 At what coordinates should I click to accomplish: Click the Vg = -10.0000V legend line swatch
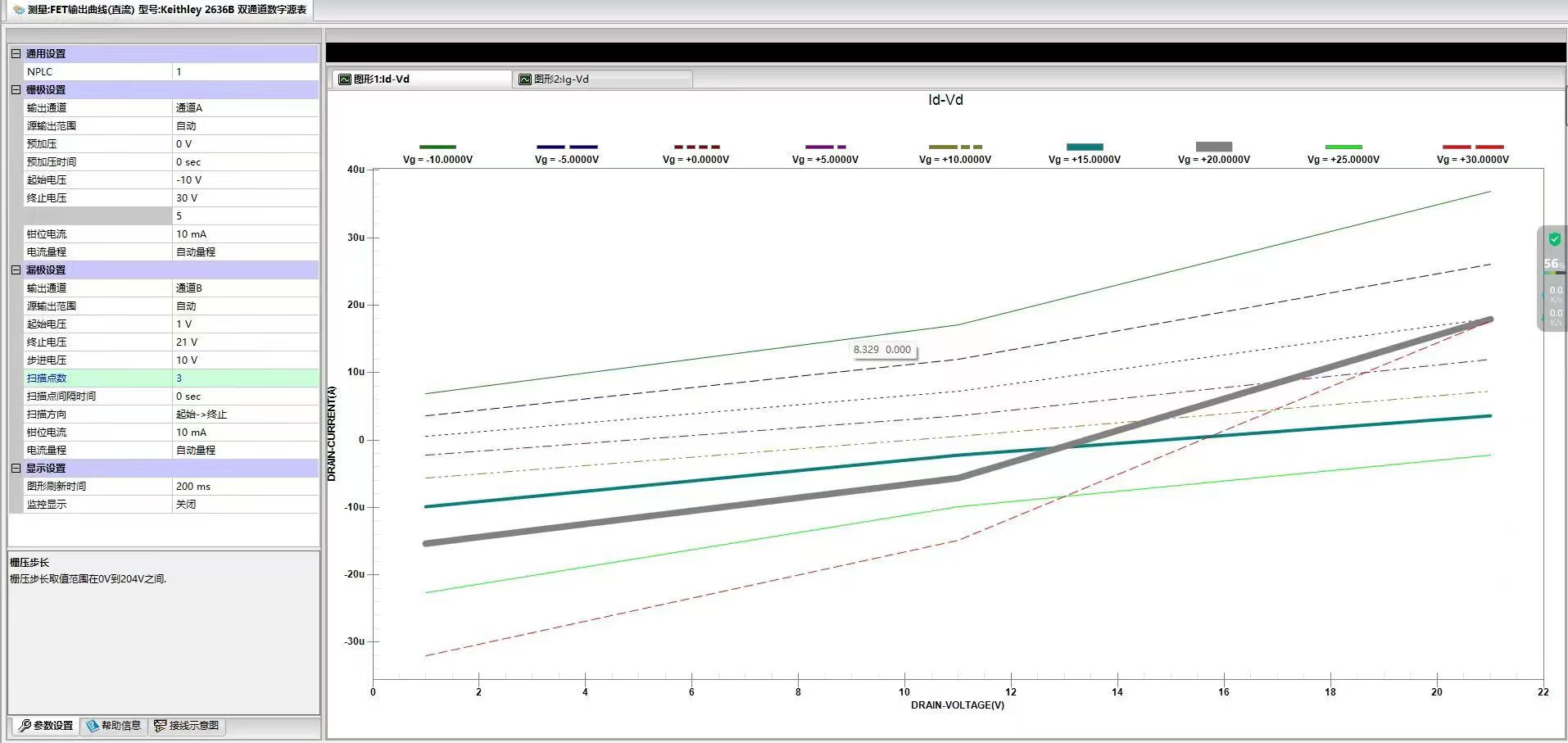[437, 147]
